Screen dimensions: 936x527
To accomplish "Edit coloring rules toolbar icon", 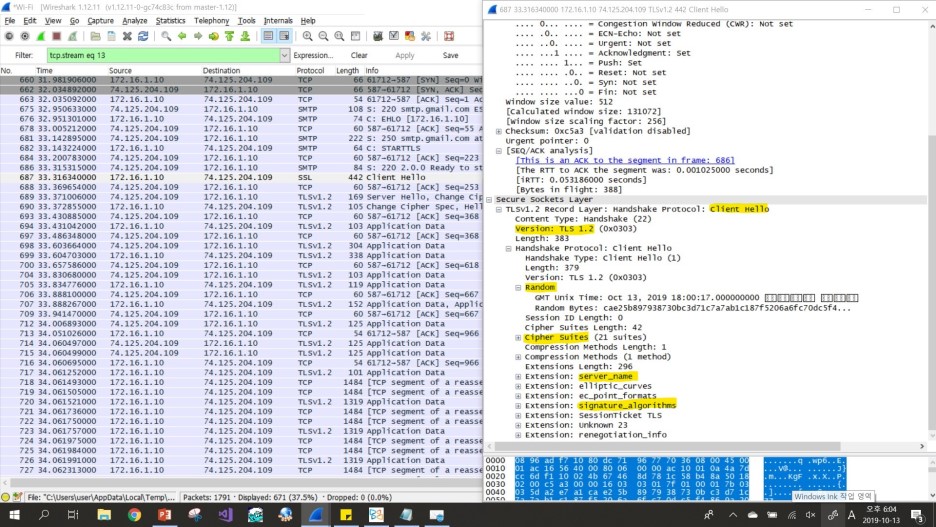I will point(410,36).
